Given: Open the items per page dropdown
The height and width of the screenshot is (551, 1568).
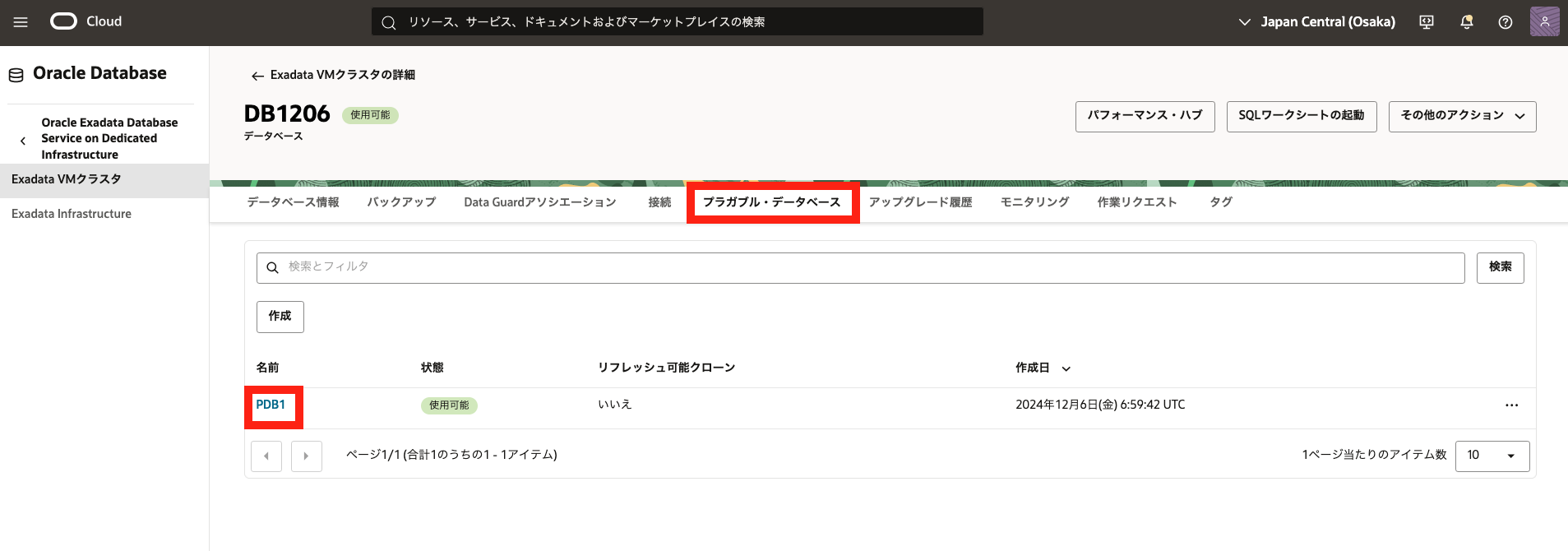Looking at the screenshot, I should [x=1492, y=456].
